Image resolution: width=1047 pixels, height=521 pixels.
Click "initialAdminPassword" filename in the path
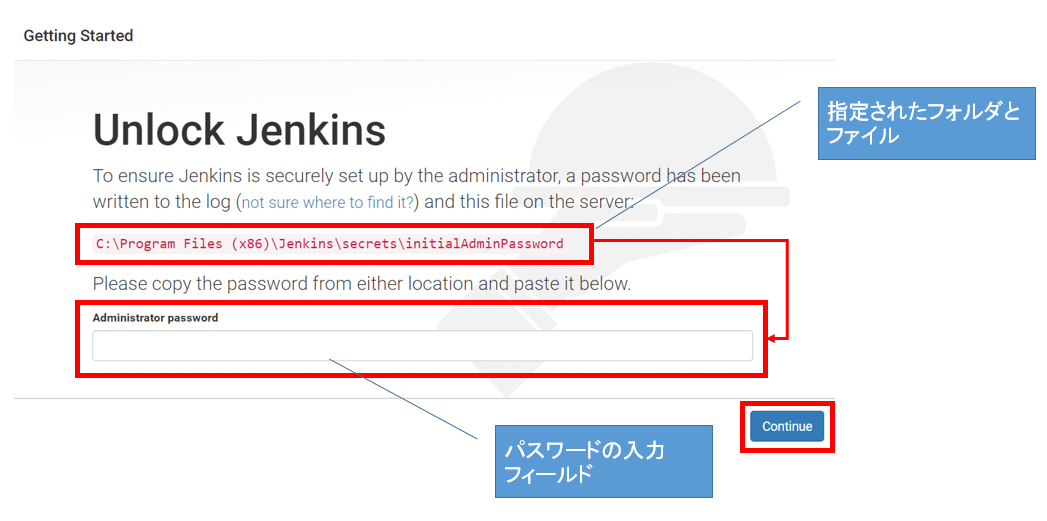pos(484,243)
